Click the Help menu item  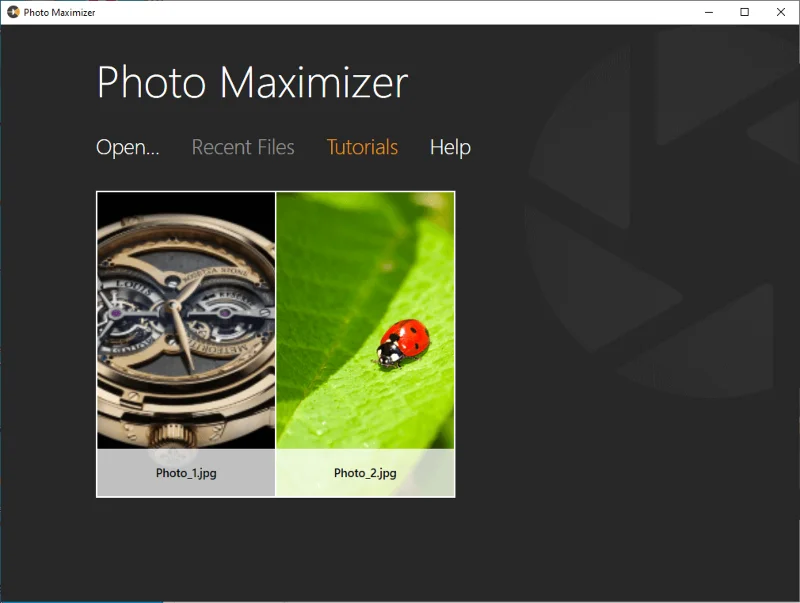pyautogui.click(x=450, y=148)
